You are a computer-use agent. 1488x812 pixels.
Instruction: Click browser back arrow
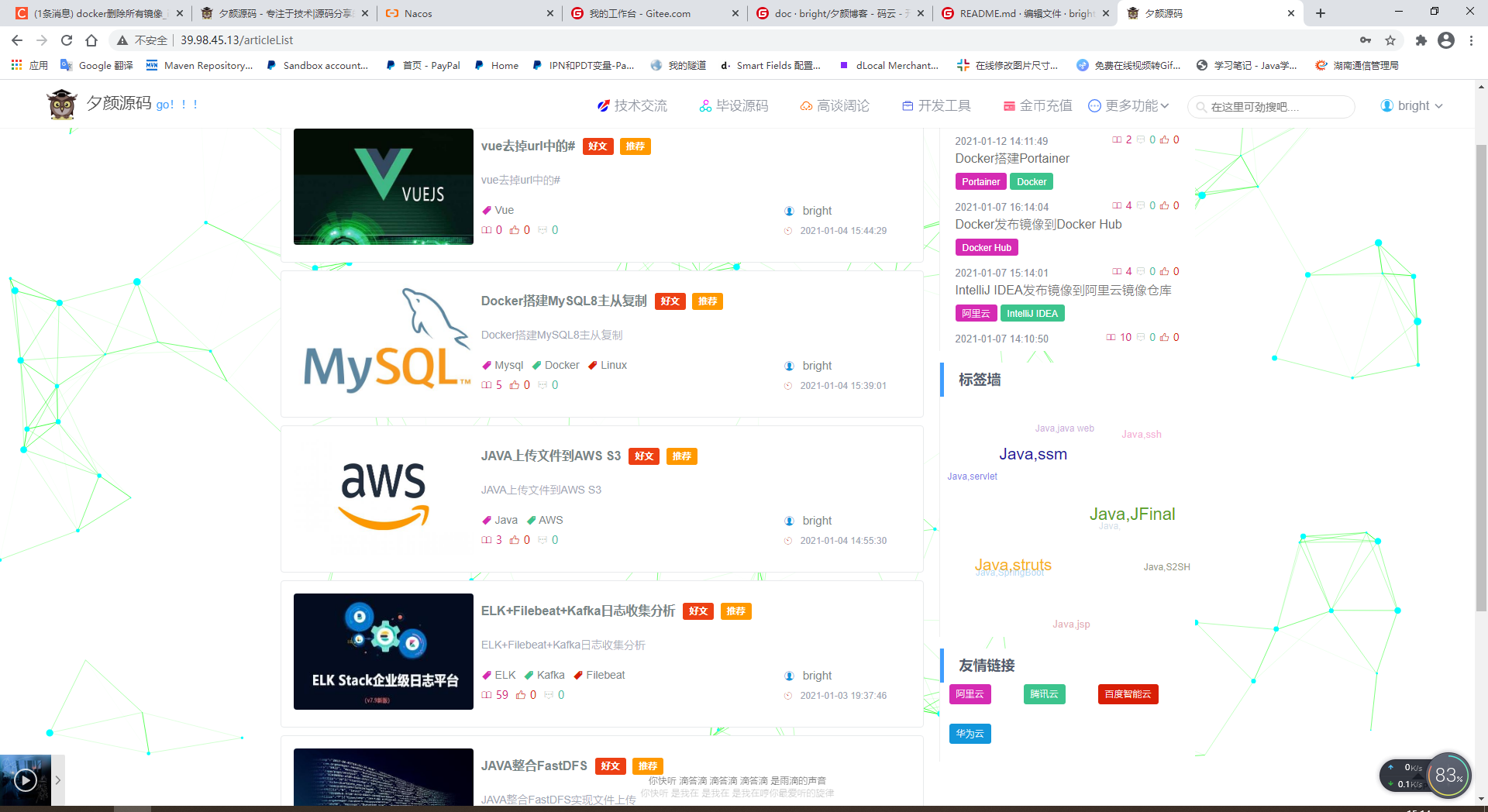point(17,40)
